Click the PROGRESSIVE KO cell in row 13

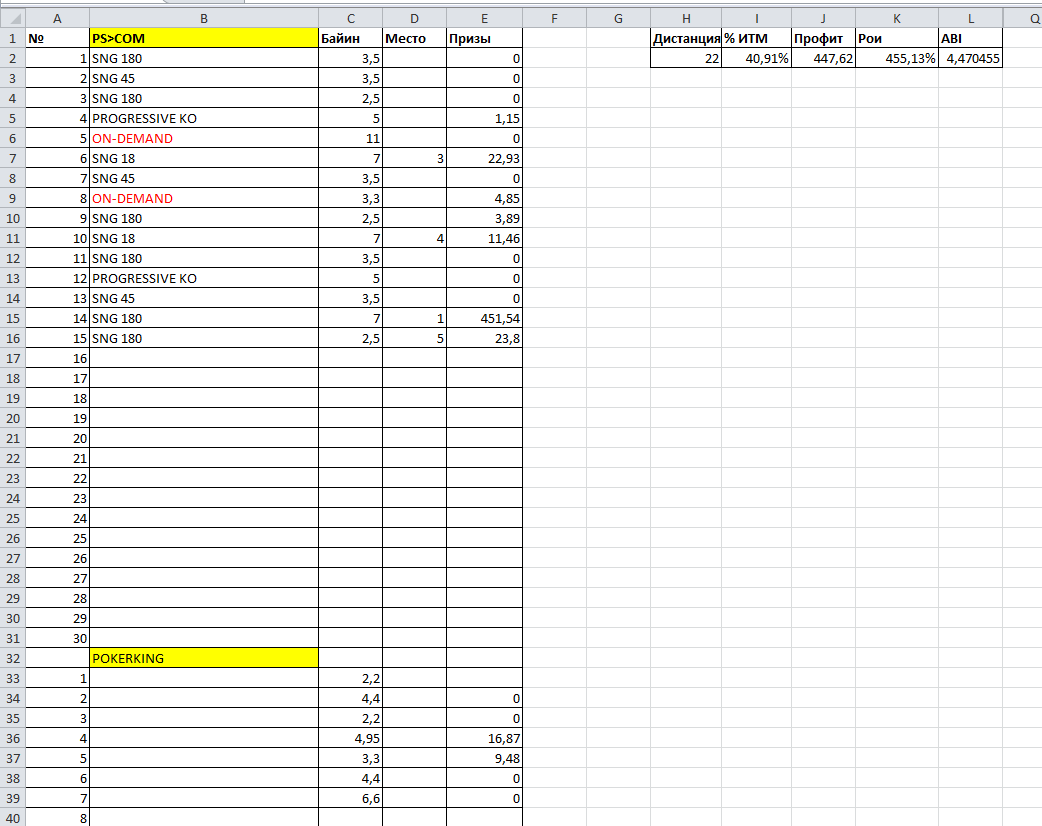pyautogui.click(x=204, y=278)
